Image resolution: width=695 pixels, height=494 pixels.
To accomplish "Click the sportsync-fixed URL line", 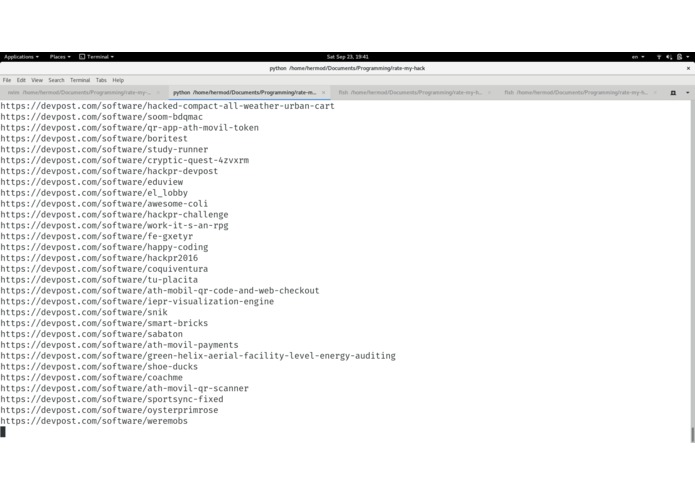I will [x=112, y=399].
